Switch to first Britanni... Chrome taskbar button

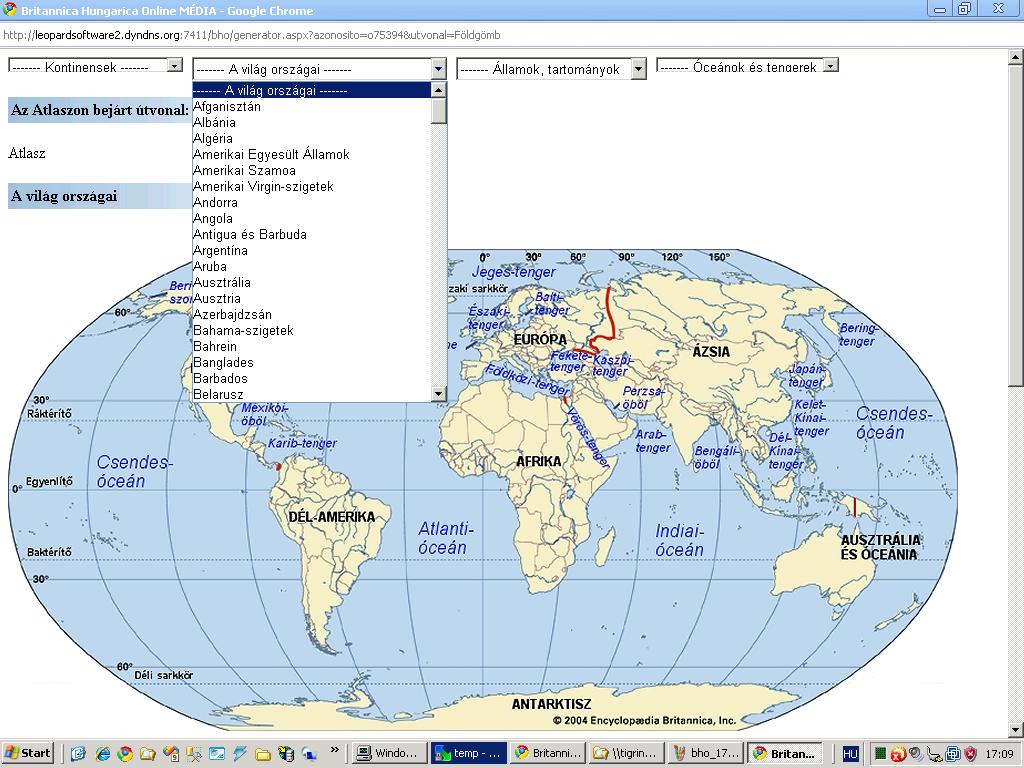pos(547,753)
